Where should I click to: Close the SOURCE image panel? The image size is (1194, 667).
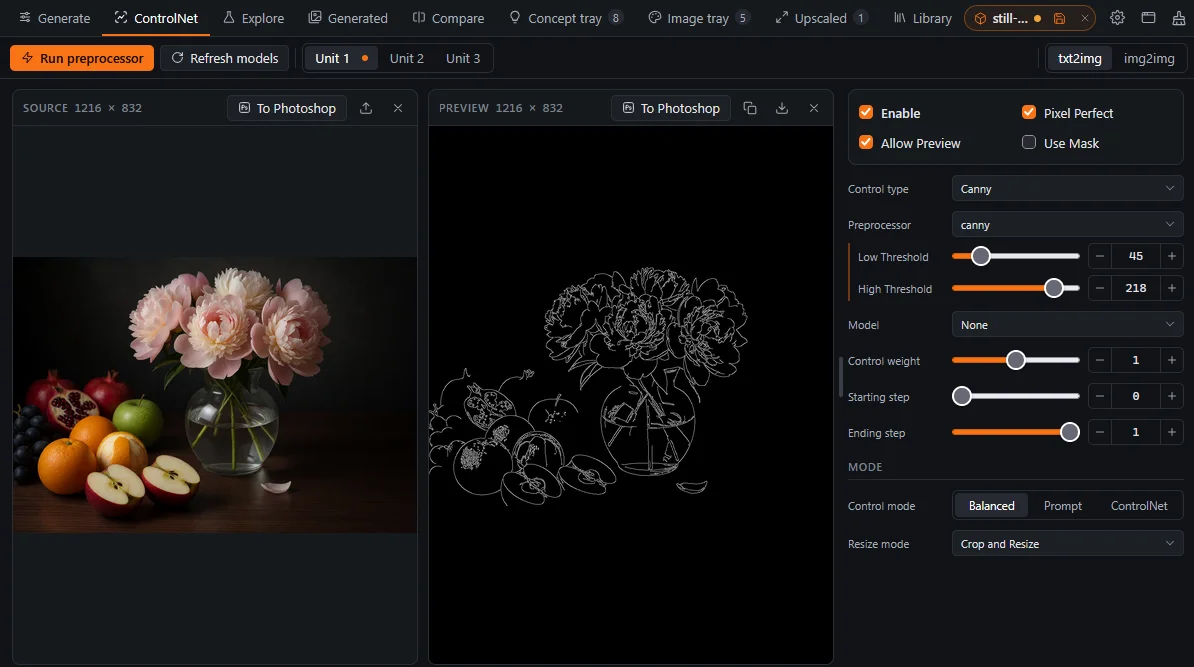[x=397, y=108]
